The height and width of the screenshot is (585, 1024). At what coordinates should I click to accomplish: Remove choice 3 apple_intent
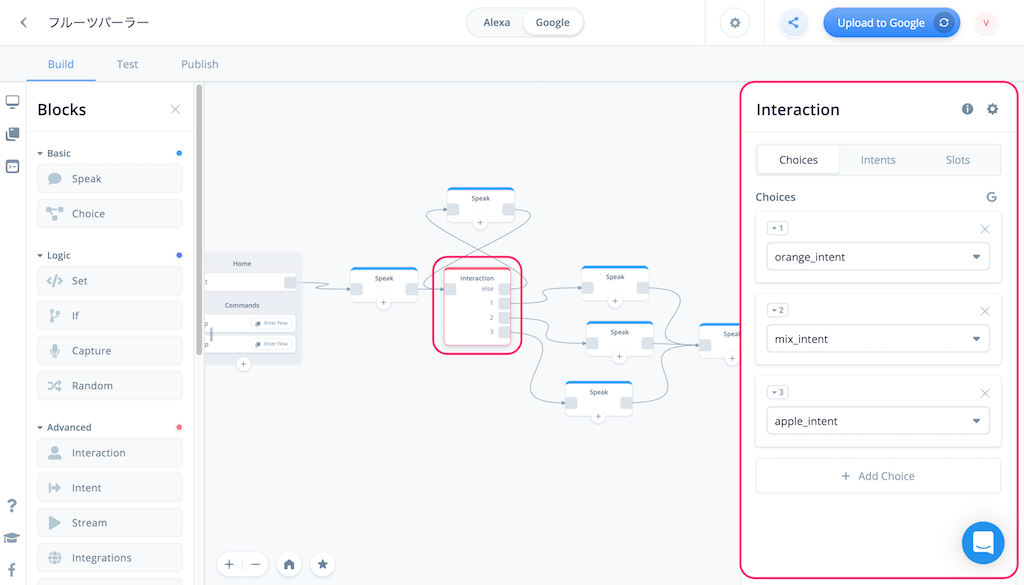pyautogui.click(x=985, y=394)
